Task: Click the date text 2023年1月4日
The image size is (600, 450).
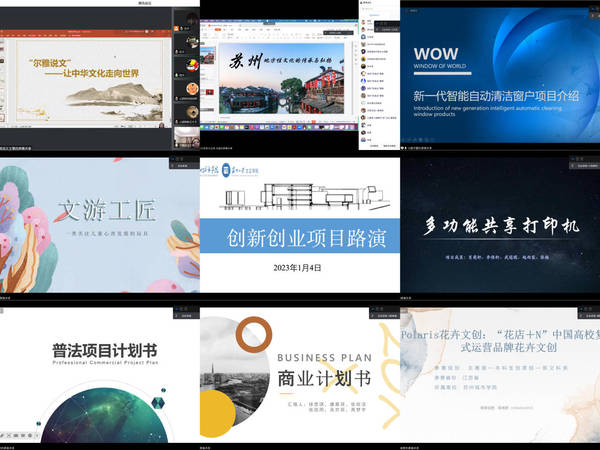Action: click(x=299, y=269)
